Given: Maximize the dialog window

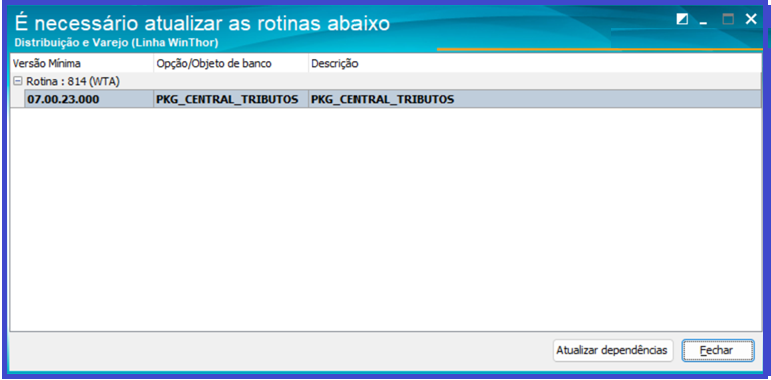Looking at the screenshot, I should tap(728, 20).
